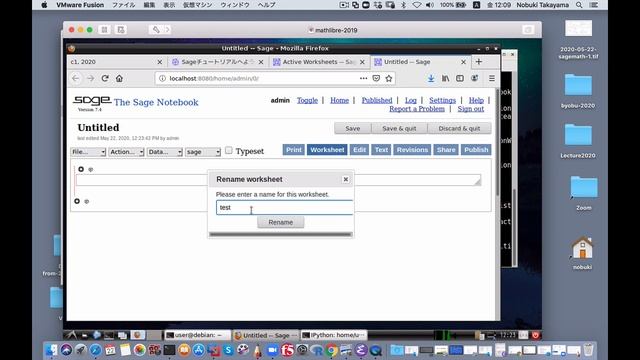The width and height of the screenshot is (640, 360).
Task: Toggle the Firefox sidebar icon
Action: [x=460, y=78]
